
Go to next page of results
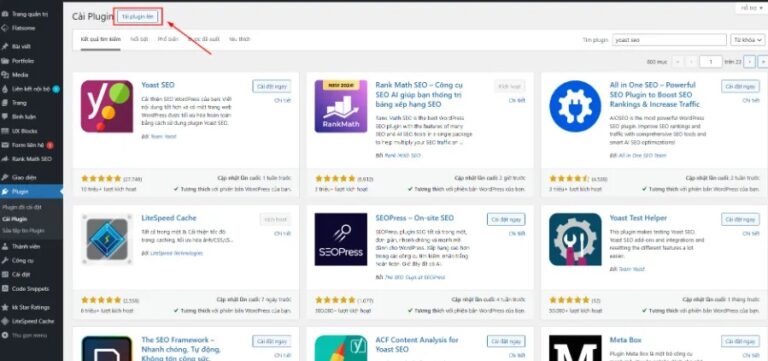[x=749, y=62]
